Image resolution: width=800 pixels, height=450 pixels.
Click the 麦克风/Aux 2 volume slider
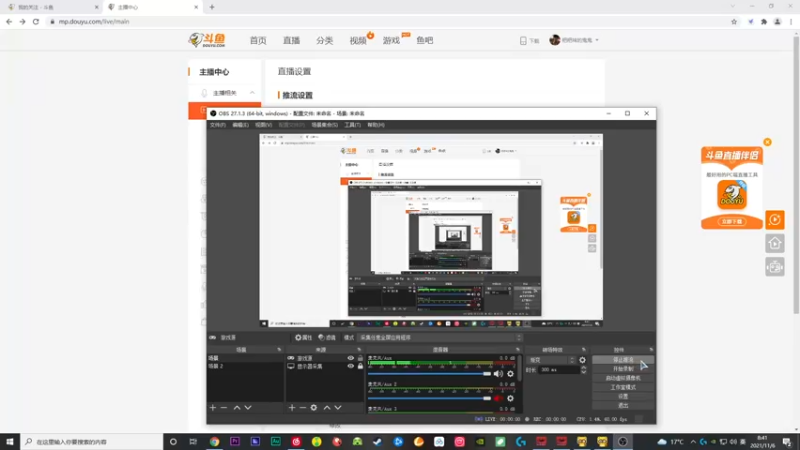[x=429, y=398]
